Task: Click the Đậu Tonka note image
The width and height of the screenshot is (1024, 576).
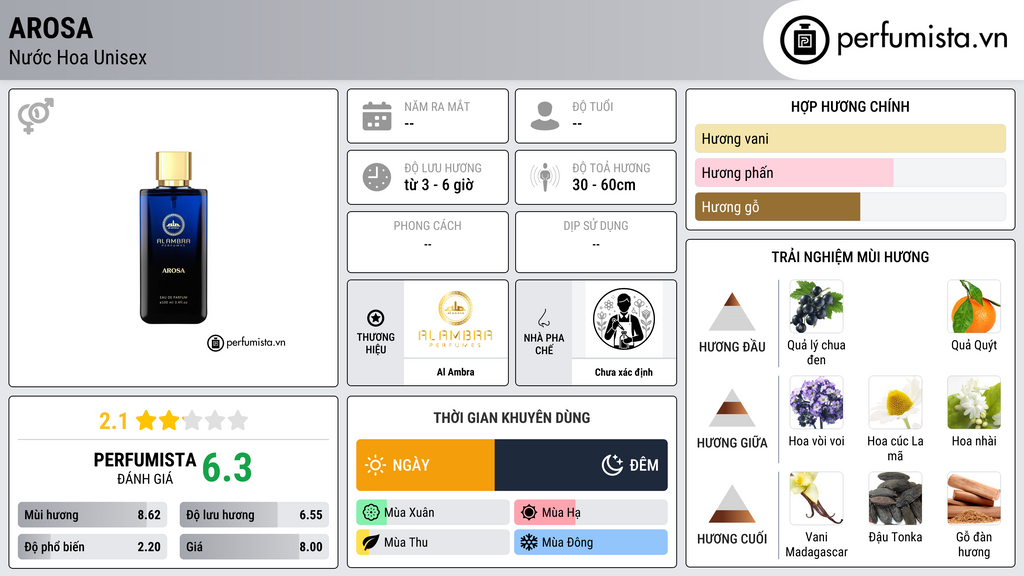Action: click(x=895, y=498)
